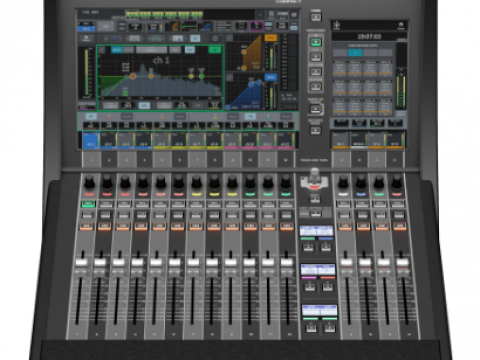Tap the green input meter strip at the top
480x360 pixels.
pos(164,15)
